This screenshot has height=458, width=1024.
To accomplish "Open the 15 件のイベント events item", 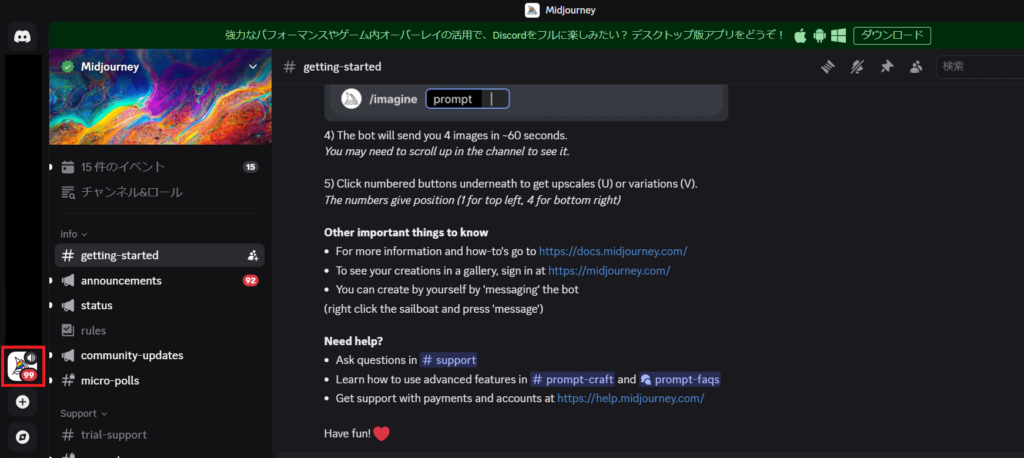I will [159, 167].
